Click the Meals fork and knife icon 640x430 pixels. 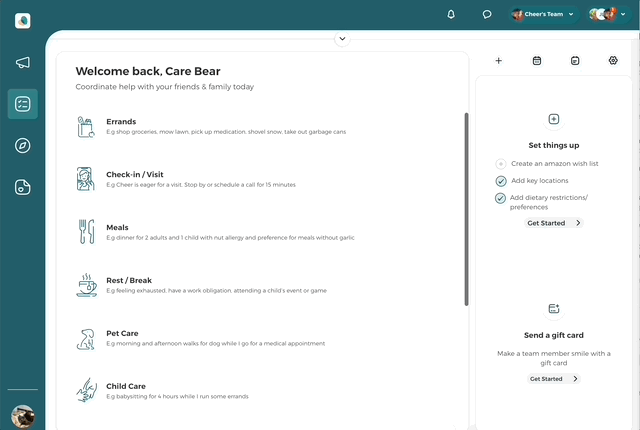click(x=86, y=231)
